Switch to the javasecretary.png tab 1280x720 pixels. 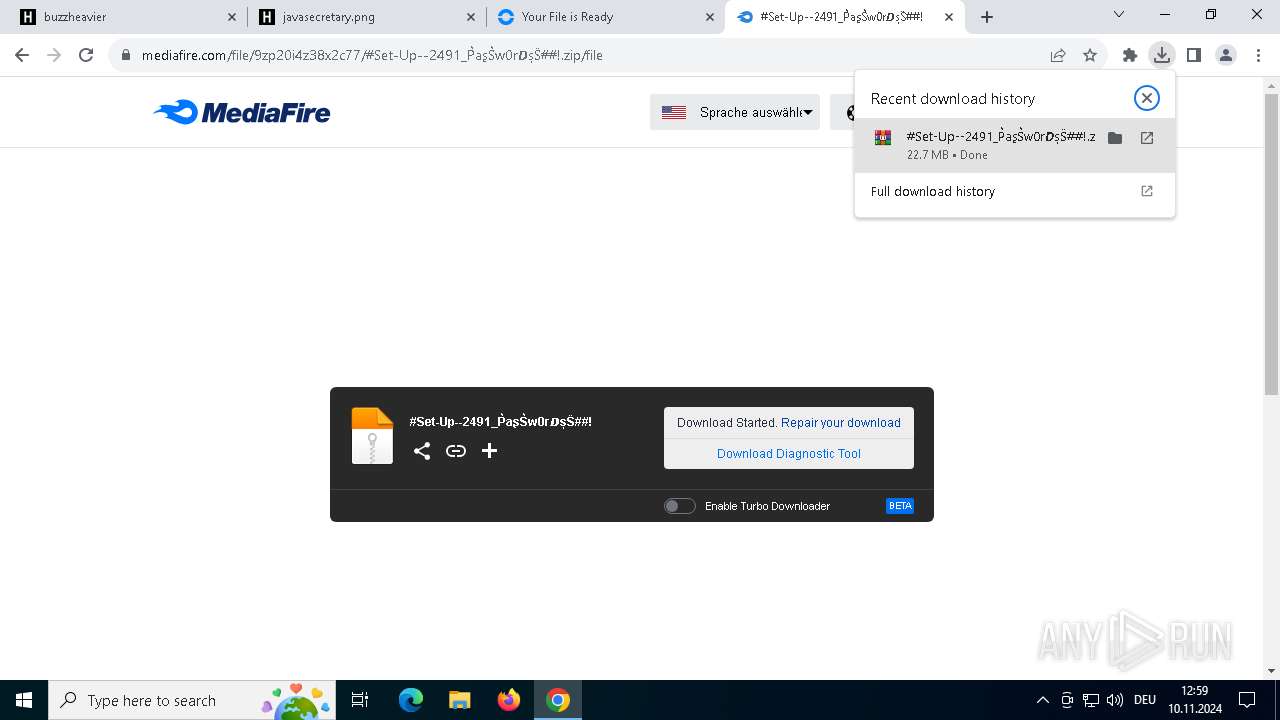[366, 17]
